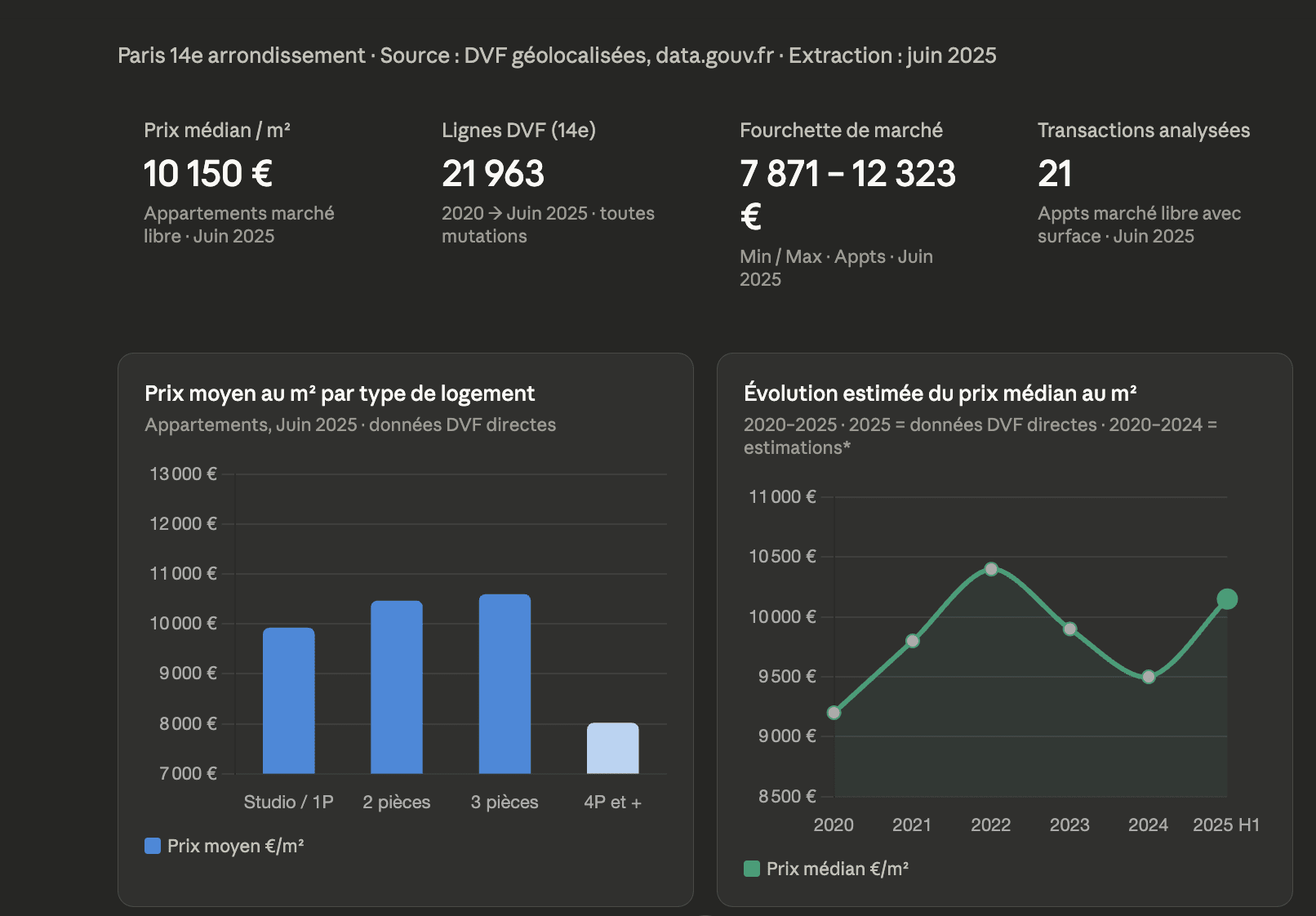
Task: Click the '2020' x-axis label
Action: (x=834, y=825)
